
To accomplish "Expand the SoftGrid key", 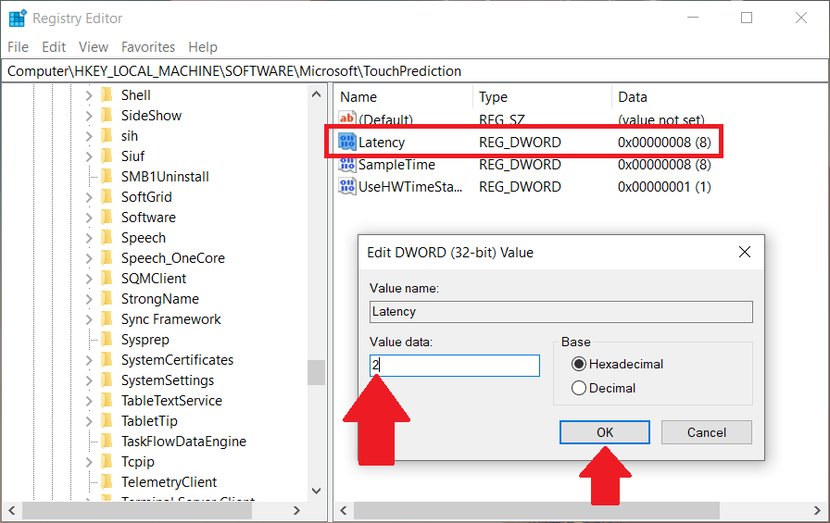I will click(x=89, y=197).
